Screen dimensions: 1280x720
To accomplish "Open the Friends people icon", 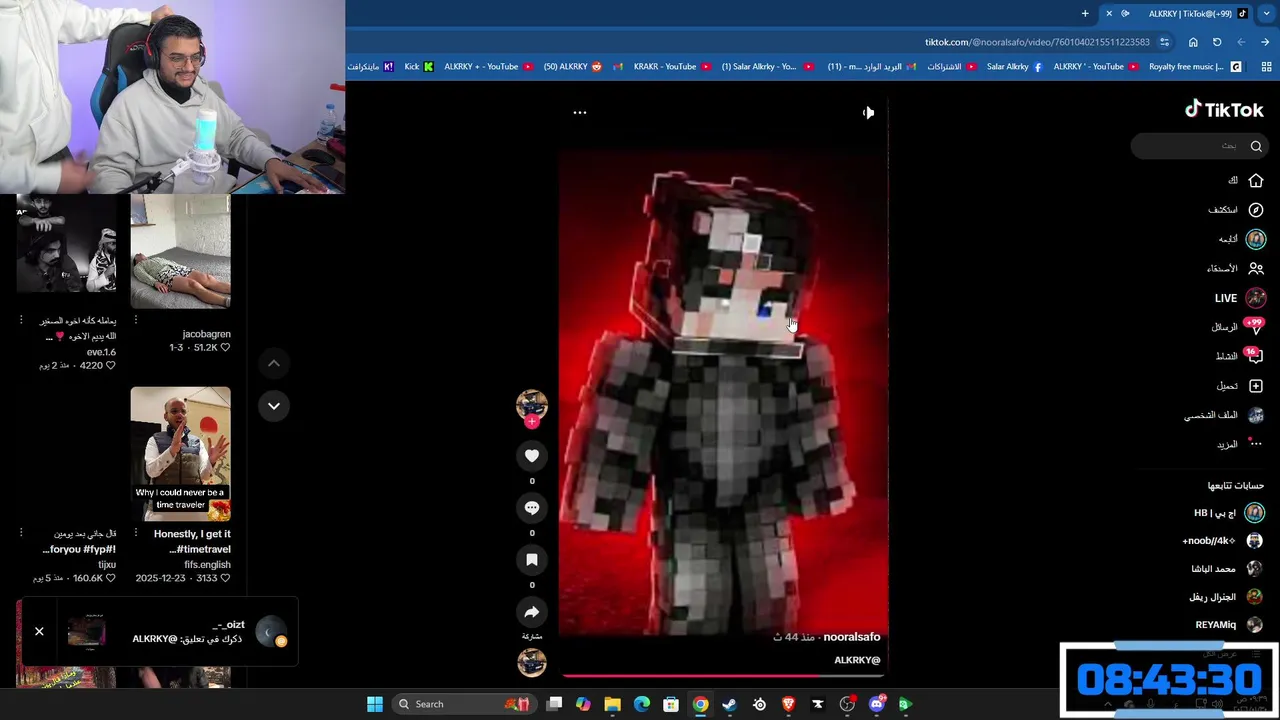I will (1256, 268).
